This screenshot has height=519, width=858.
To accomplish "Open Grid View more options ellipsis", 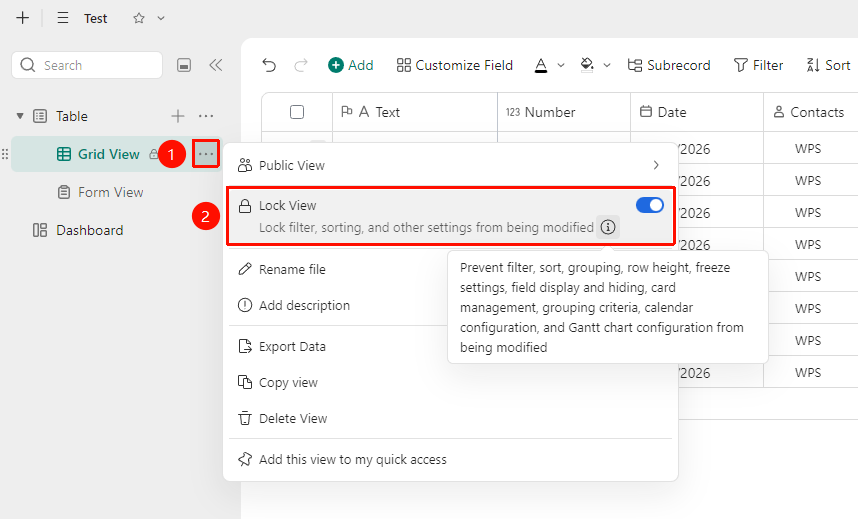I will (206, 154).
